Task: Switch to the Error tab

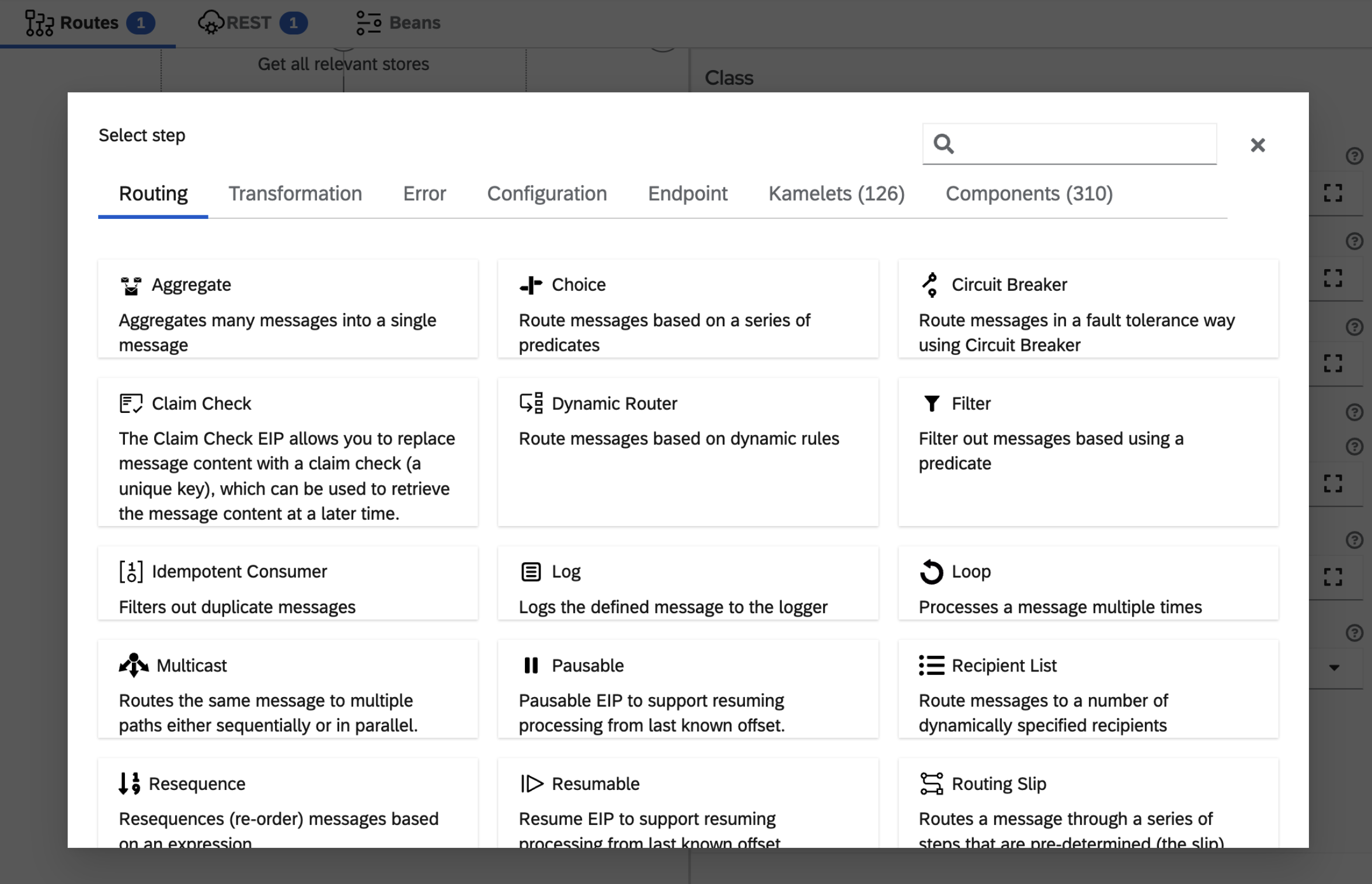Action: pyautogui.click(x=424, y=194)
